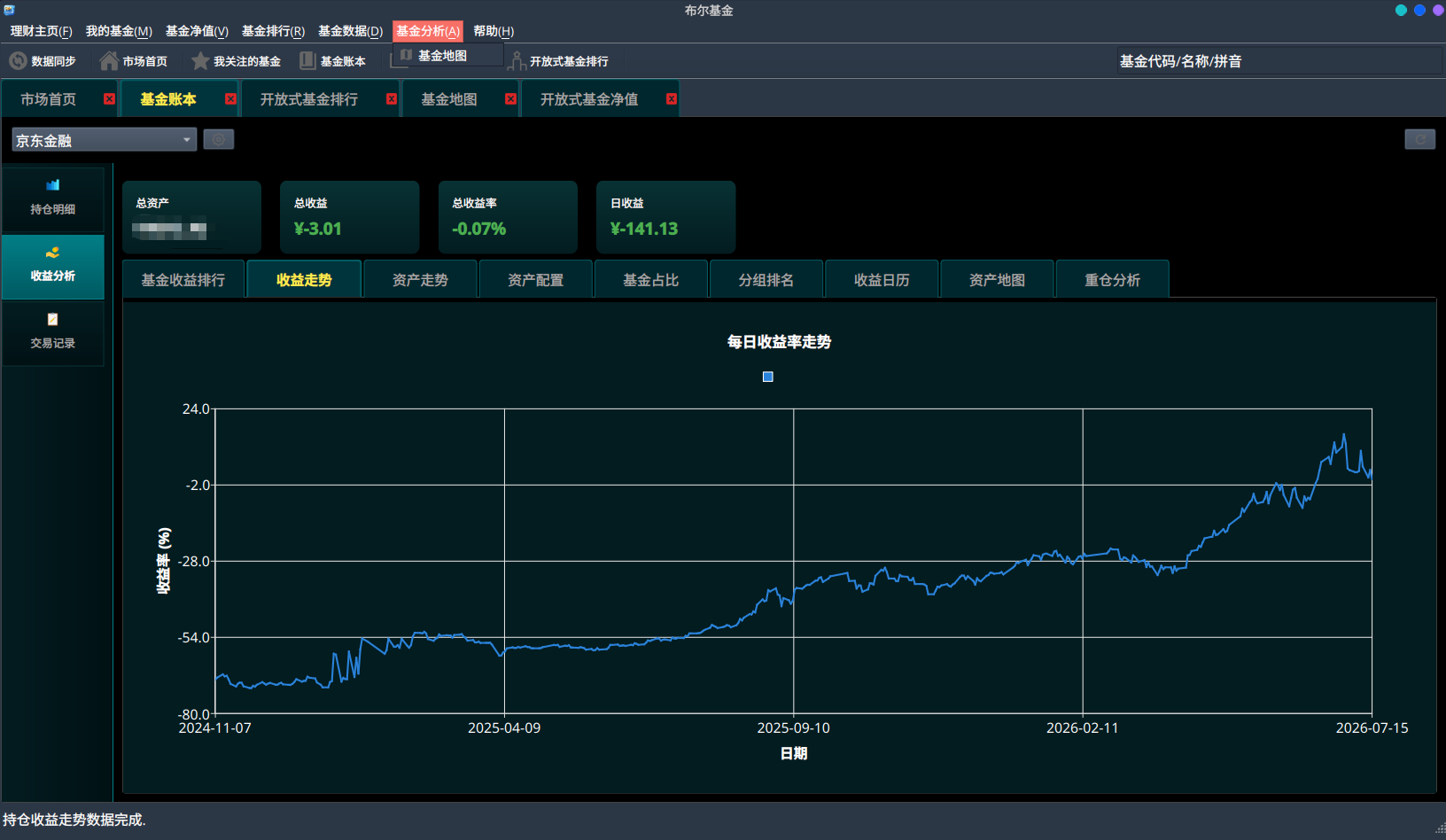Switch to the 重仓分析 sub-tab
1446x840 pixels.
pos(1113,280)
